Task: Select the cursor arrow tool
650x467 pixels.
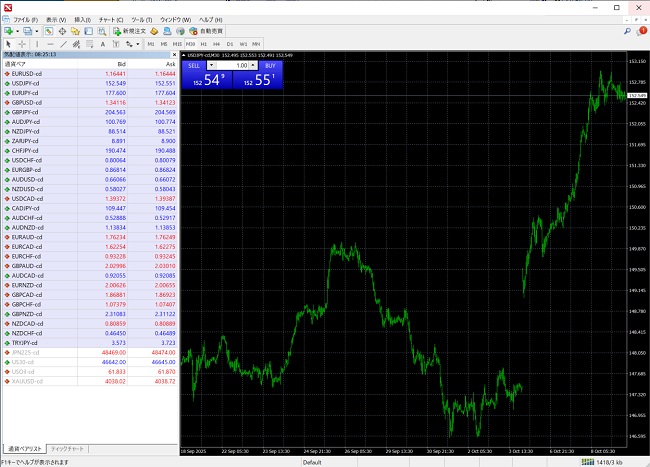Action: point(8,44)
